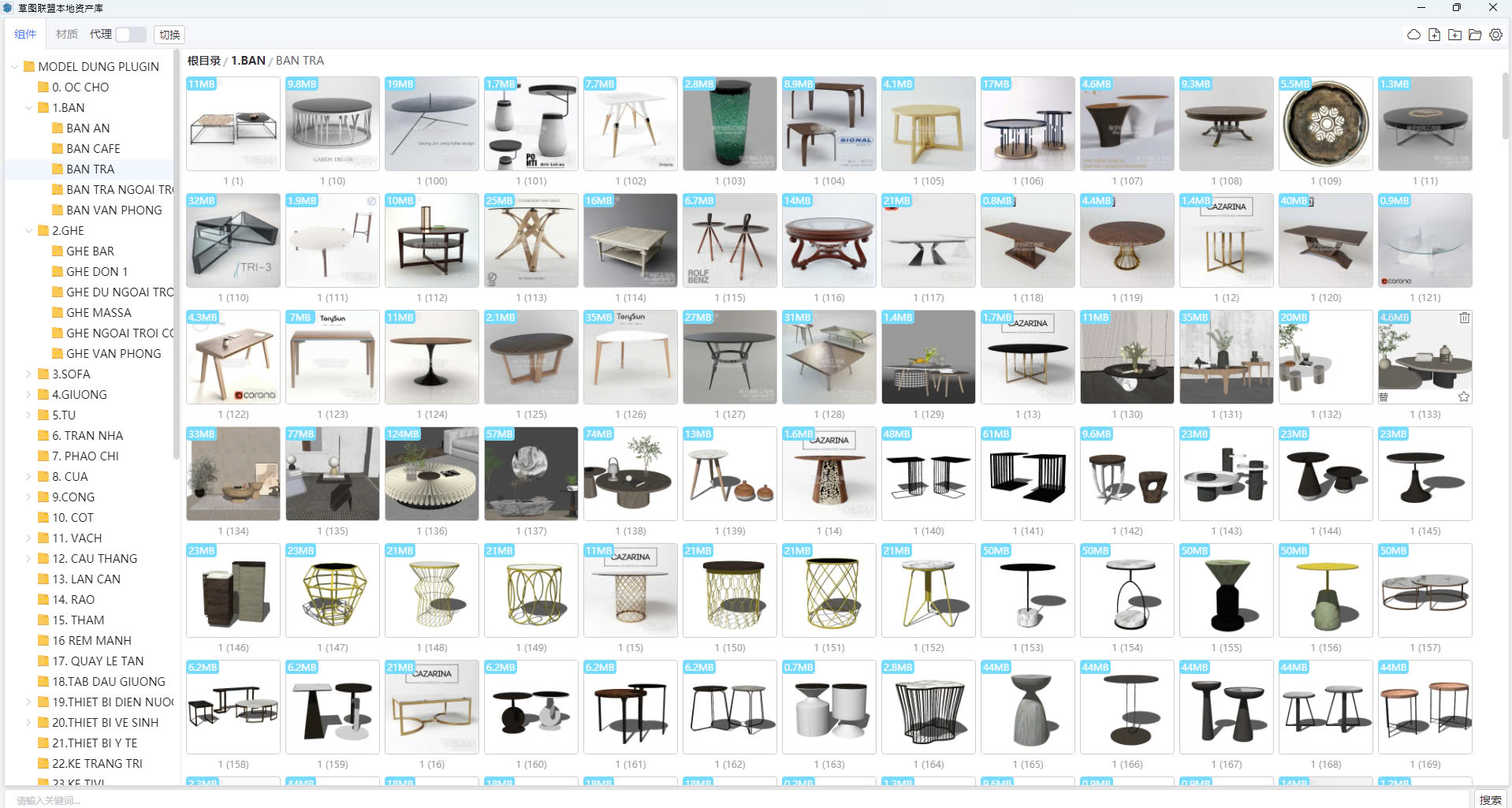1512x808 pixels.
Task: Click 1.BAN in the breadcrumb path
Action: point(248,61)
